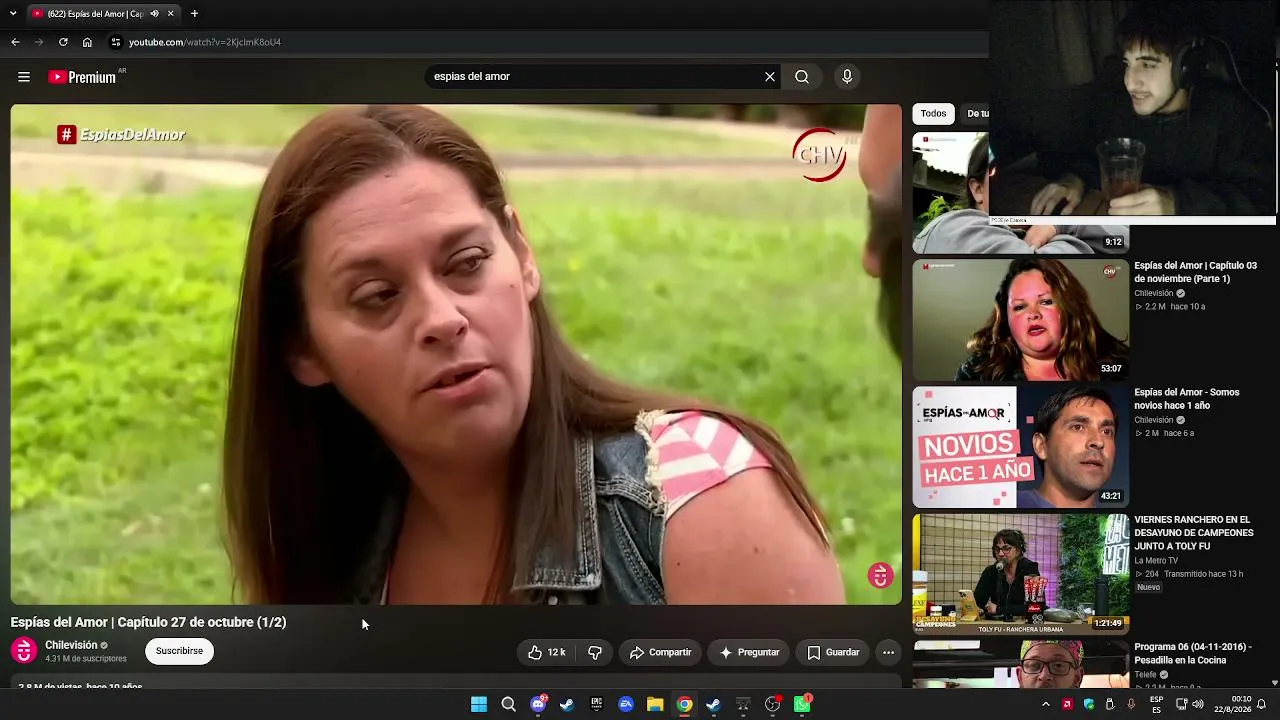Open 'Capítulo 03 de noviembre (Parte 1)' title
Screen dimensions: 1280x720
point(1195,272)
